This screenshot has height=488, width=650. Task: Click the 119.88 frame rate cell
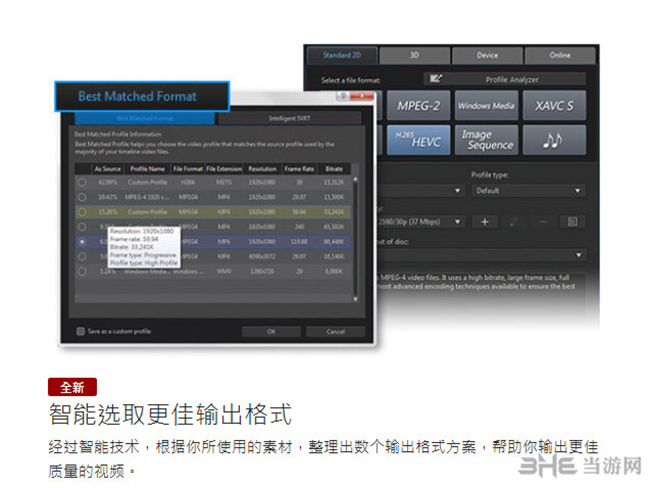299,242
